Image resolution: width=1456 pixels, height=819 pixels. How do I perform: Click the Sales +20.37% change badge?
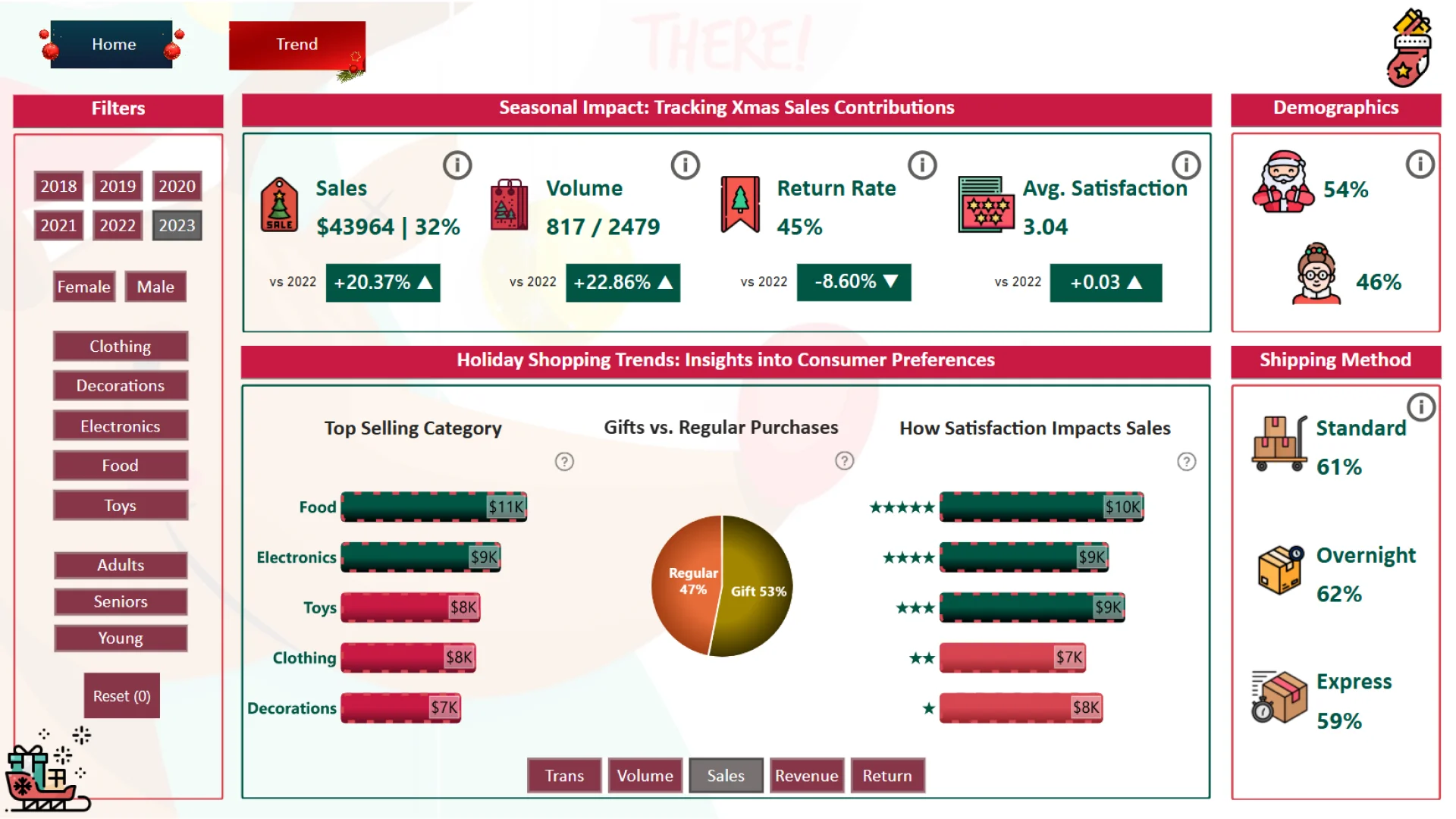(383, 283)
